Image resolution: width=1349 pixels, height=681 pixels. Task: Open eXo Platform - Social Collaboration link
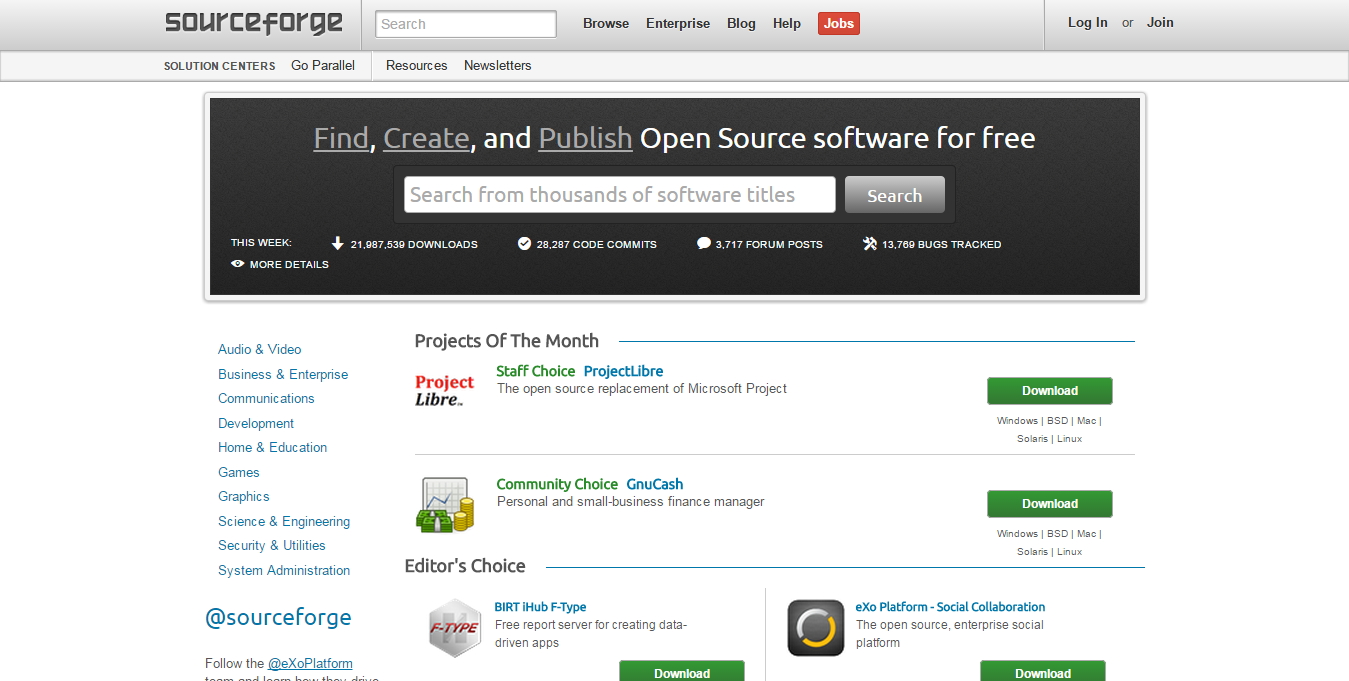click(x=951, y=607)
